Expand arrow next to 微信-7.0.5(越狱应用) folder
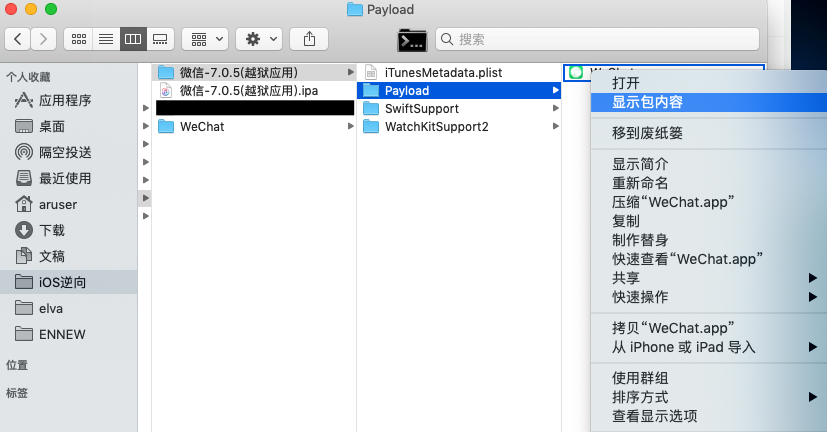The width and height of the screenshot is (827, 432). [x=351, y=72]
